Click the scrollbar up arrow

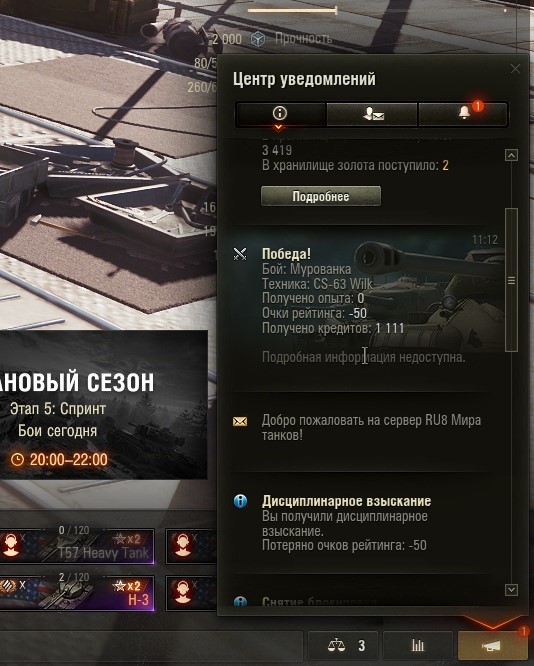point(511,155)
